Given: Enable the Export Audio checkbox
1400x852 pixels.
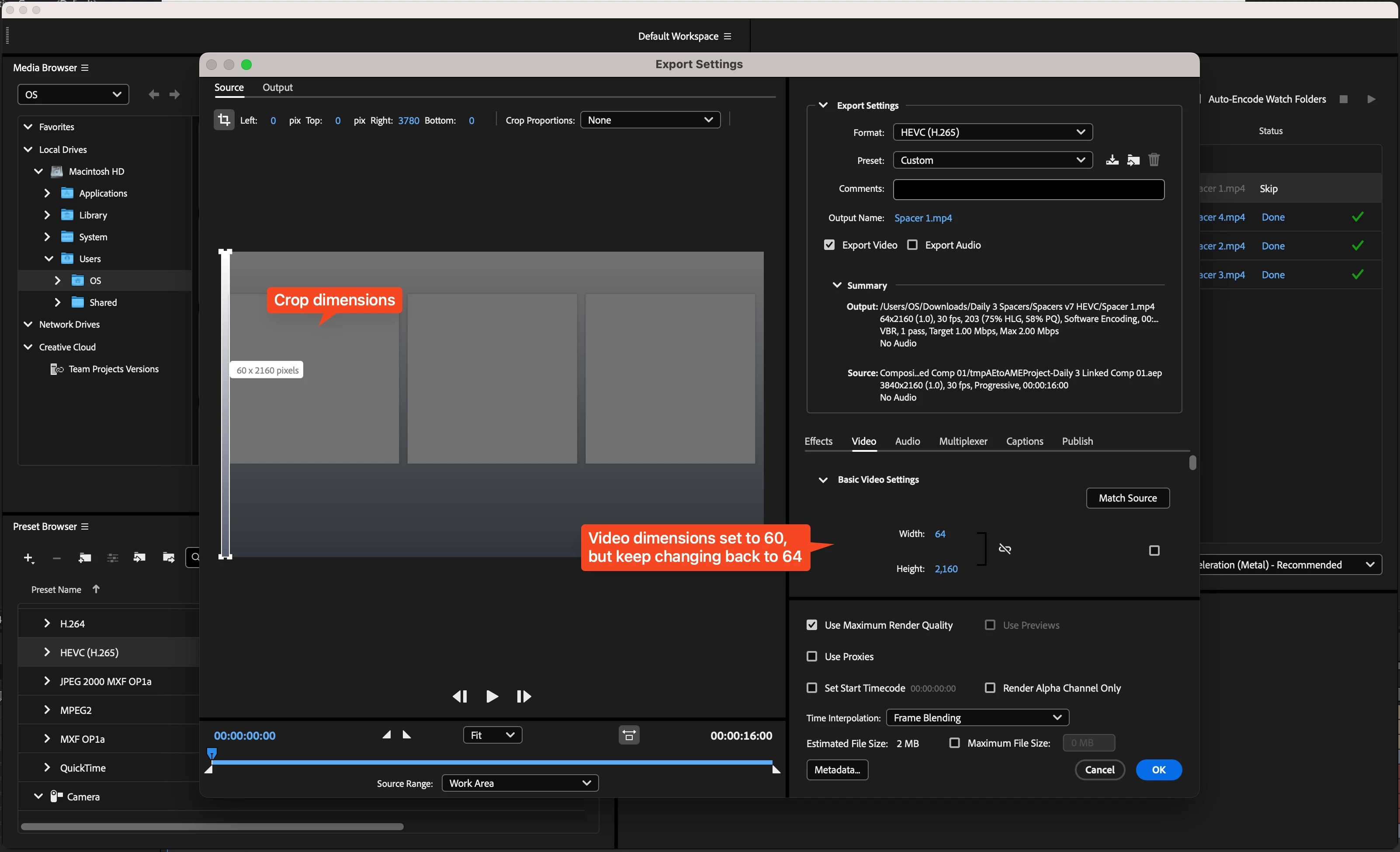Looking at the screenshot, I should point(912,245).
